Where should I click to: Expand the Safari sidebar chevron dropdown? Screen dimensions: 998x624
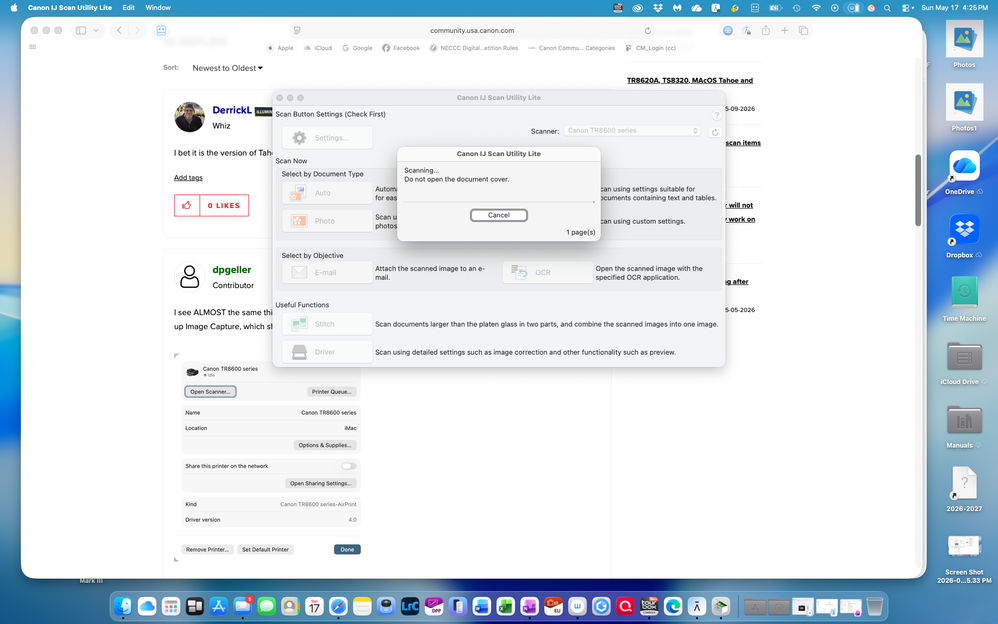95,31
